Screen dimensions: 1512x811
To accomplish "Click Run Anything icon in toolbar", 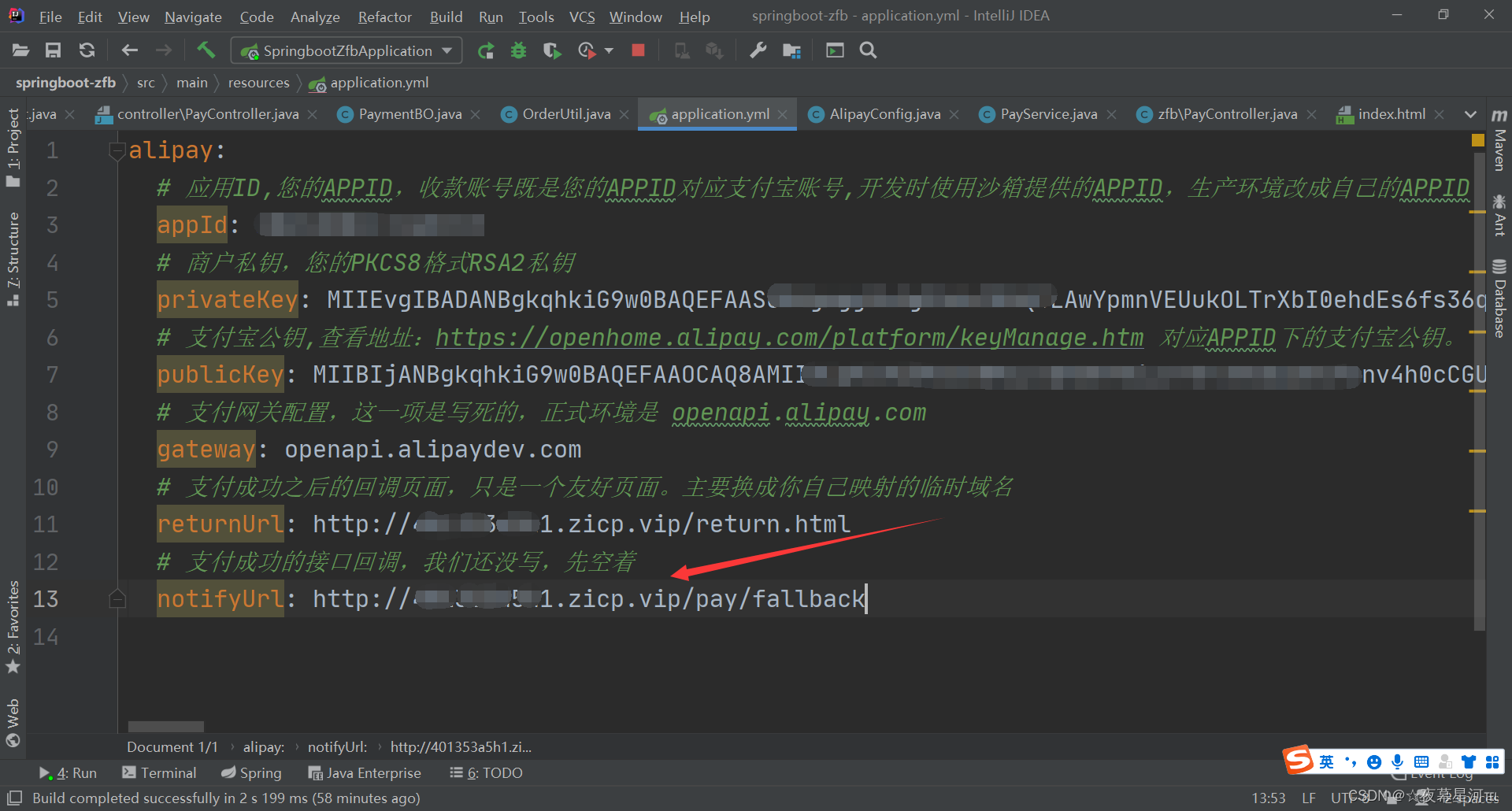I will click(x=835, y=50).
